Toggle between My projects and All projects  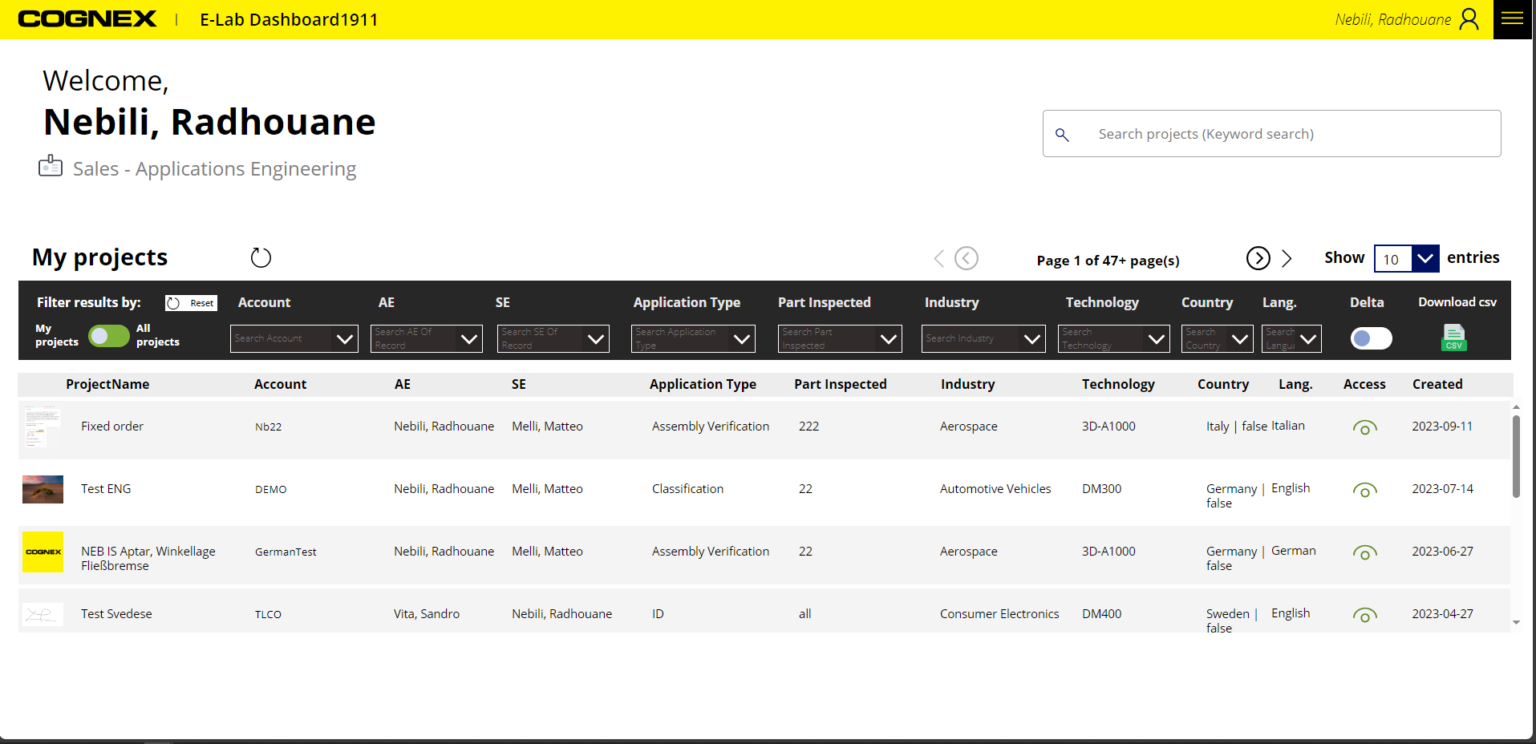point(109,336)
